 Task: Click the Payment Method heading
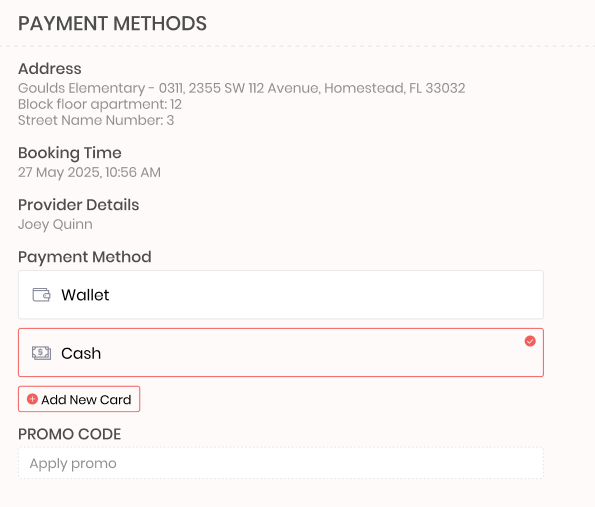click(x=85, y=257)
